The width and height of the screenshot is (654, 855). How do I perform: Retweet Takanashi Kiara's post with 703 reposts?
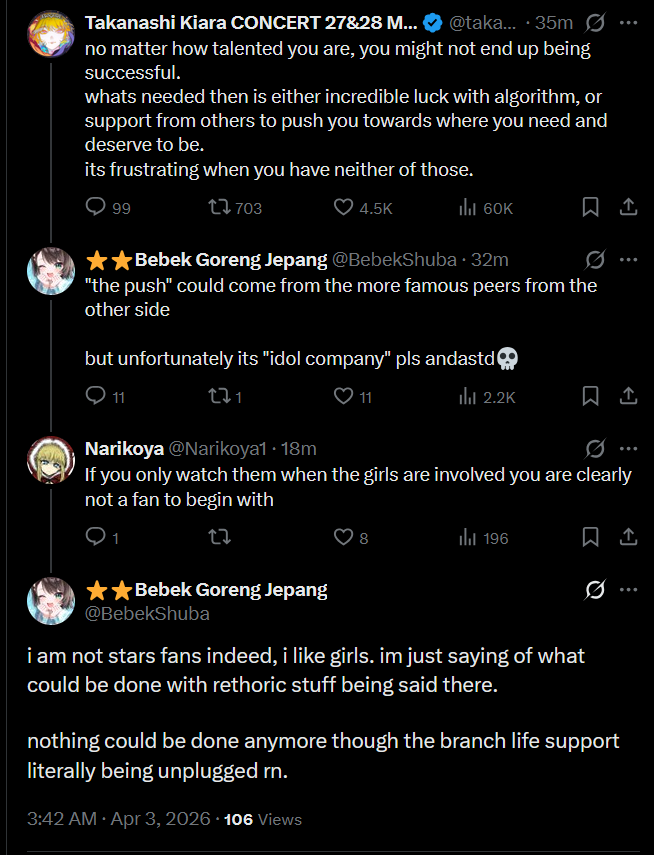pos(220,207)
